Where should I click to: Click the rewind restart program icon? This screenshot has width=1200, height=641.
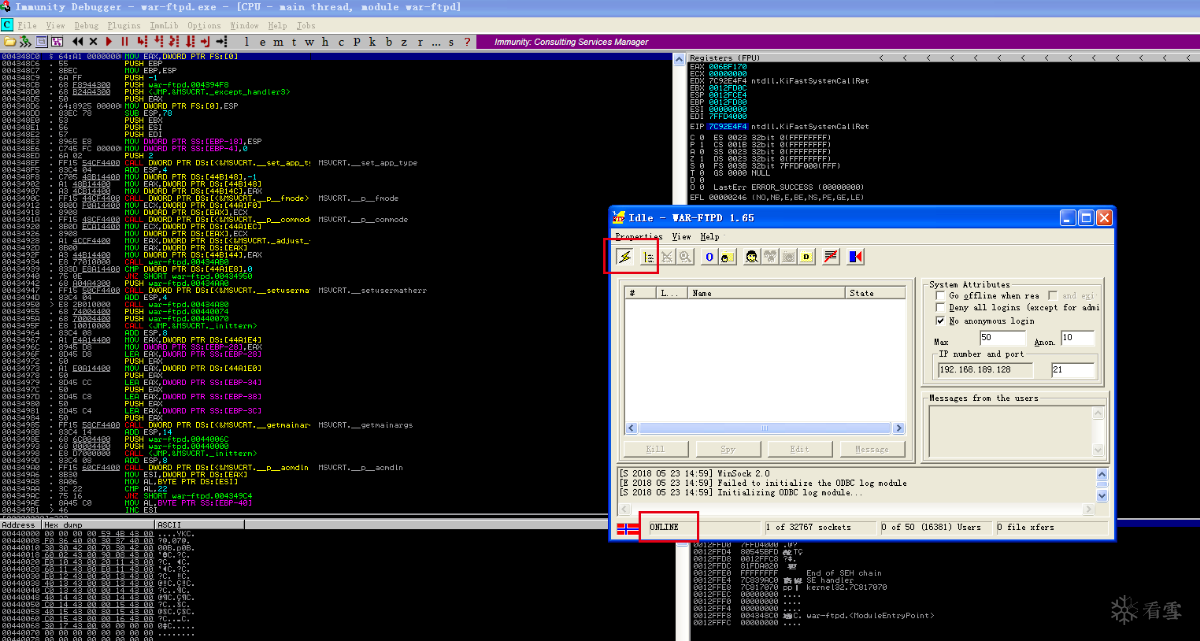[x=78, y=42]
